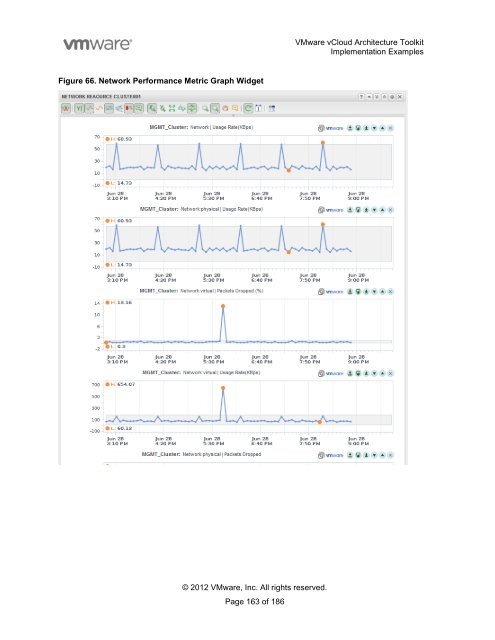Click peak marker on Network virtual Usage Rate graph

(223, 388)
